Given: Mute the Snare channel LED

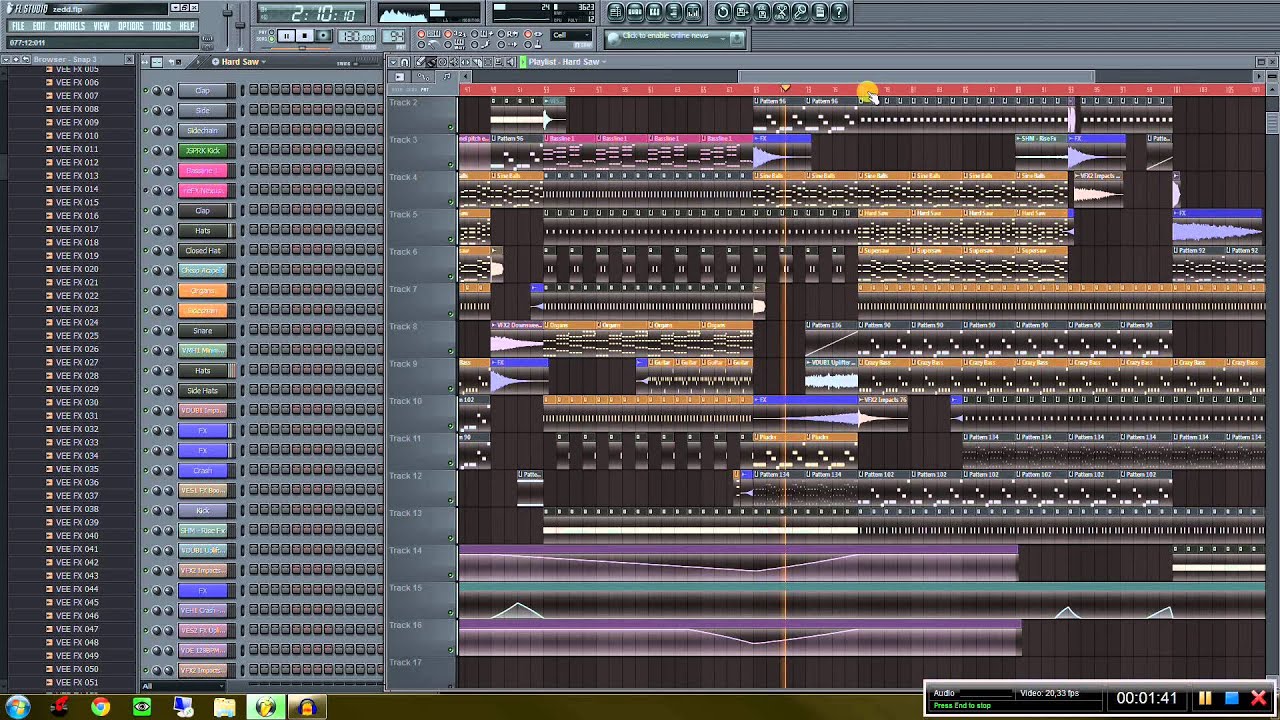Looking at the screenshot, I should (145, 331).
